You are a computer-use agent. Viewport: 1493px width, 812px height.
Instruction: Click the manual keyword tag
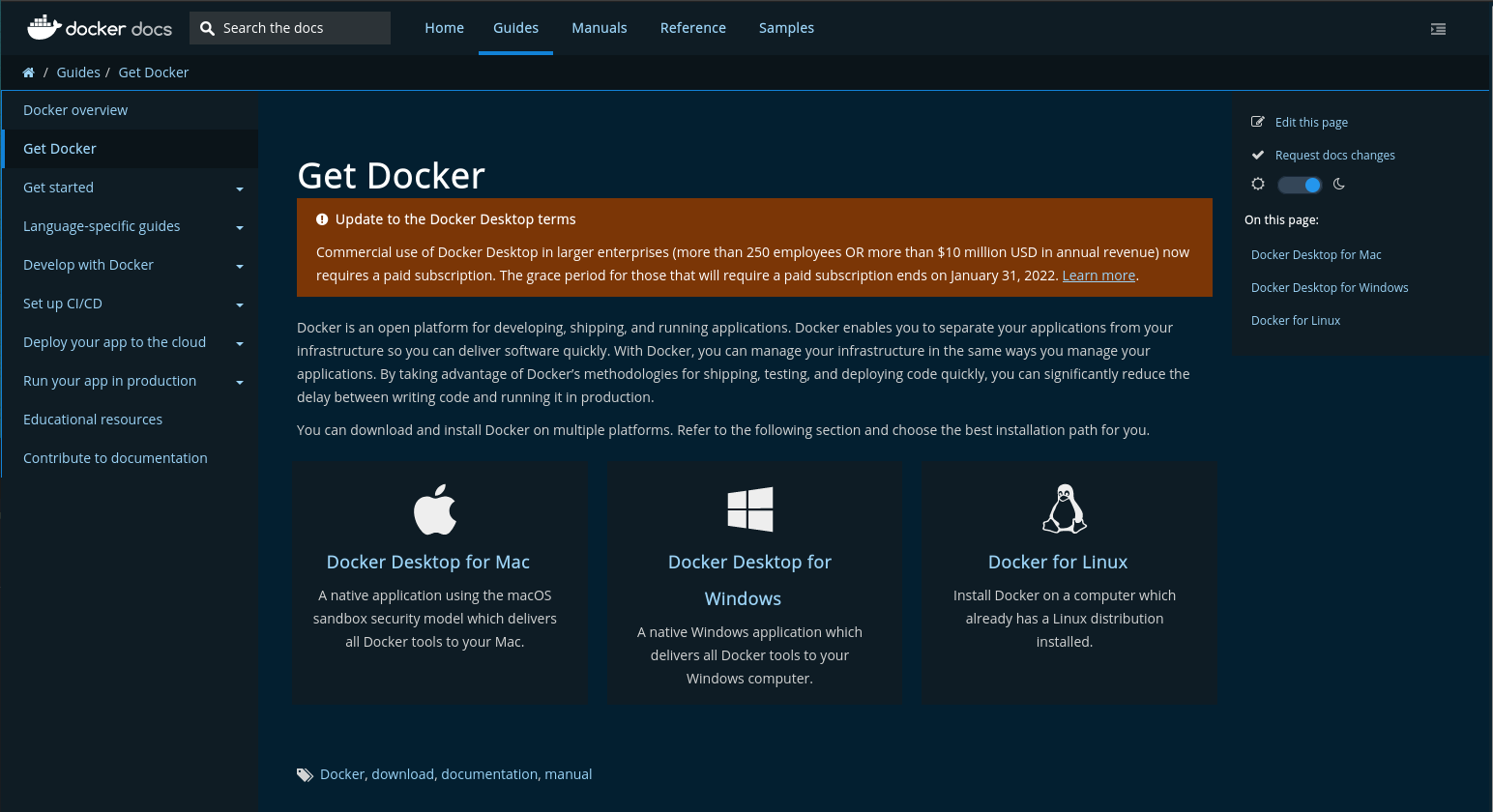(x=569, y=774)
